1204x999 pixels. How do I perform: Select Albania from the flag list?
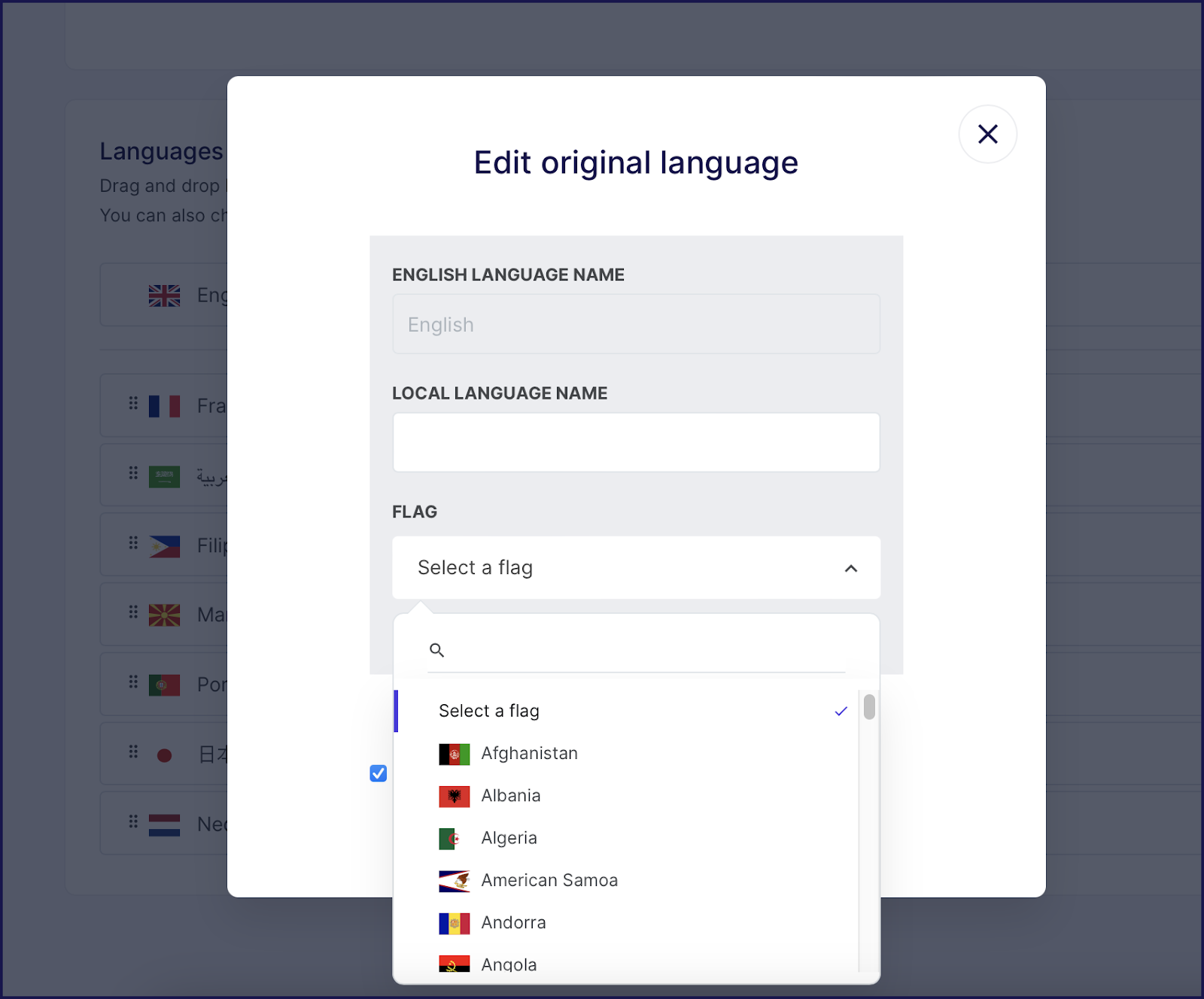pyautogui.click(x=626, y=796)
